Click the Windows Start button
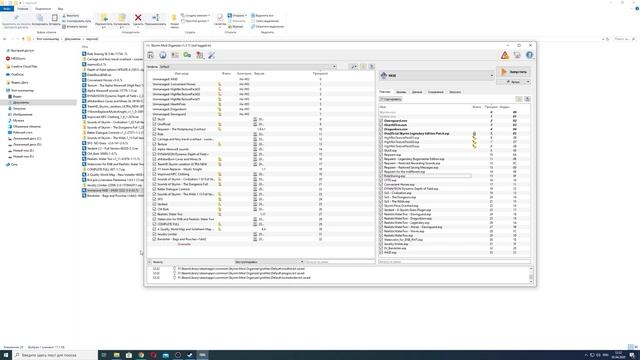Viewport: 640px width, 360px height. [6, 355]
